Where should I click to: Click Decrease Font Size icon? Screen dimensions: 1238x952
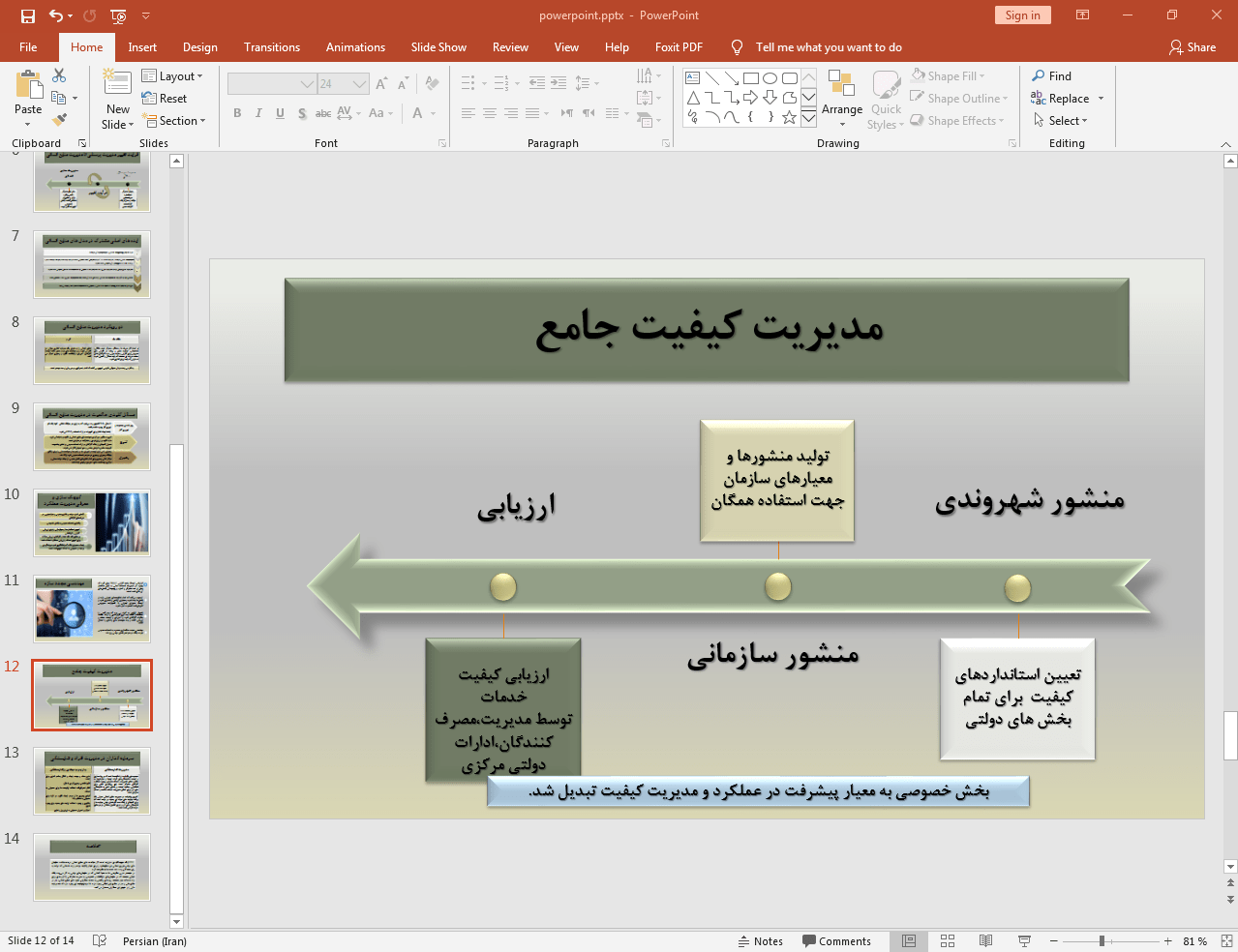pyautogui.click(x=404, y=84)
